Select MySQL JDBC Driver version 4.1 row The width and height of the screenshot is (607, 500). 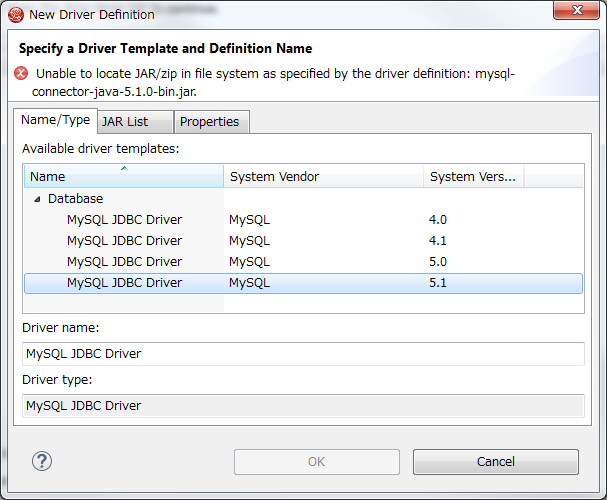tap(303, 241)
